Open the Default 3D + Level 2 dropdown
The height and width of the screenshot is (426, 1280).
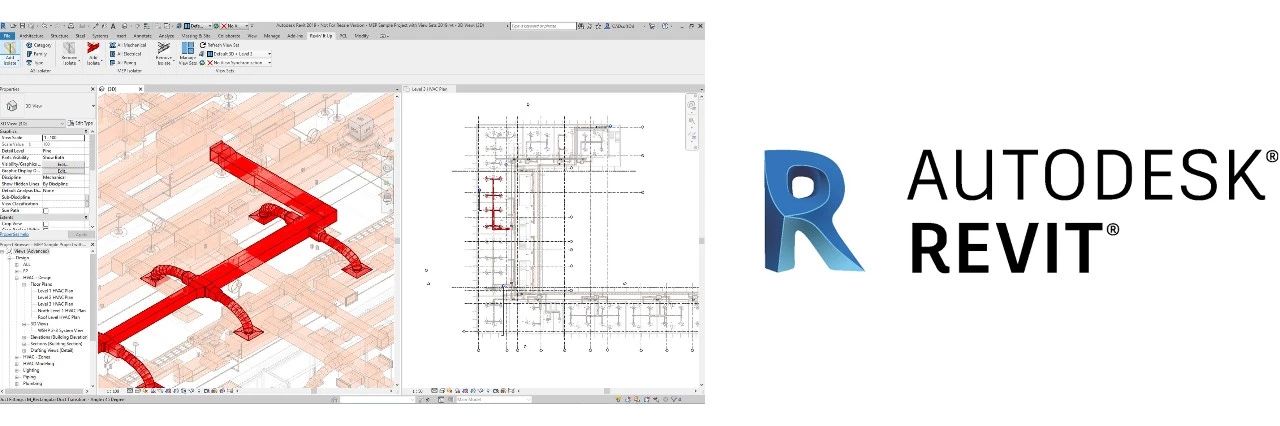pyautogui.click(x=239, y=54)
